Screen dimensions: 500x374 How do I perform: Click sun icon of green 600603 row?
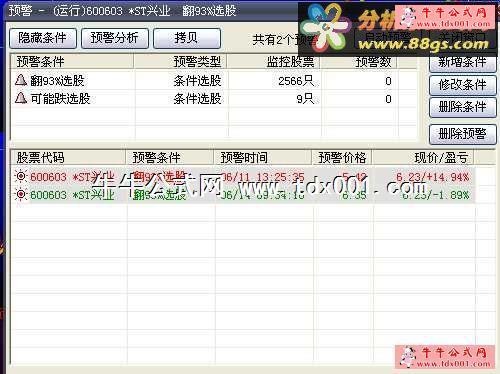(21, 194)
